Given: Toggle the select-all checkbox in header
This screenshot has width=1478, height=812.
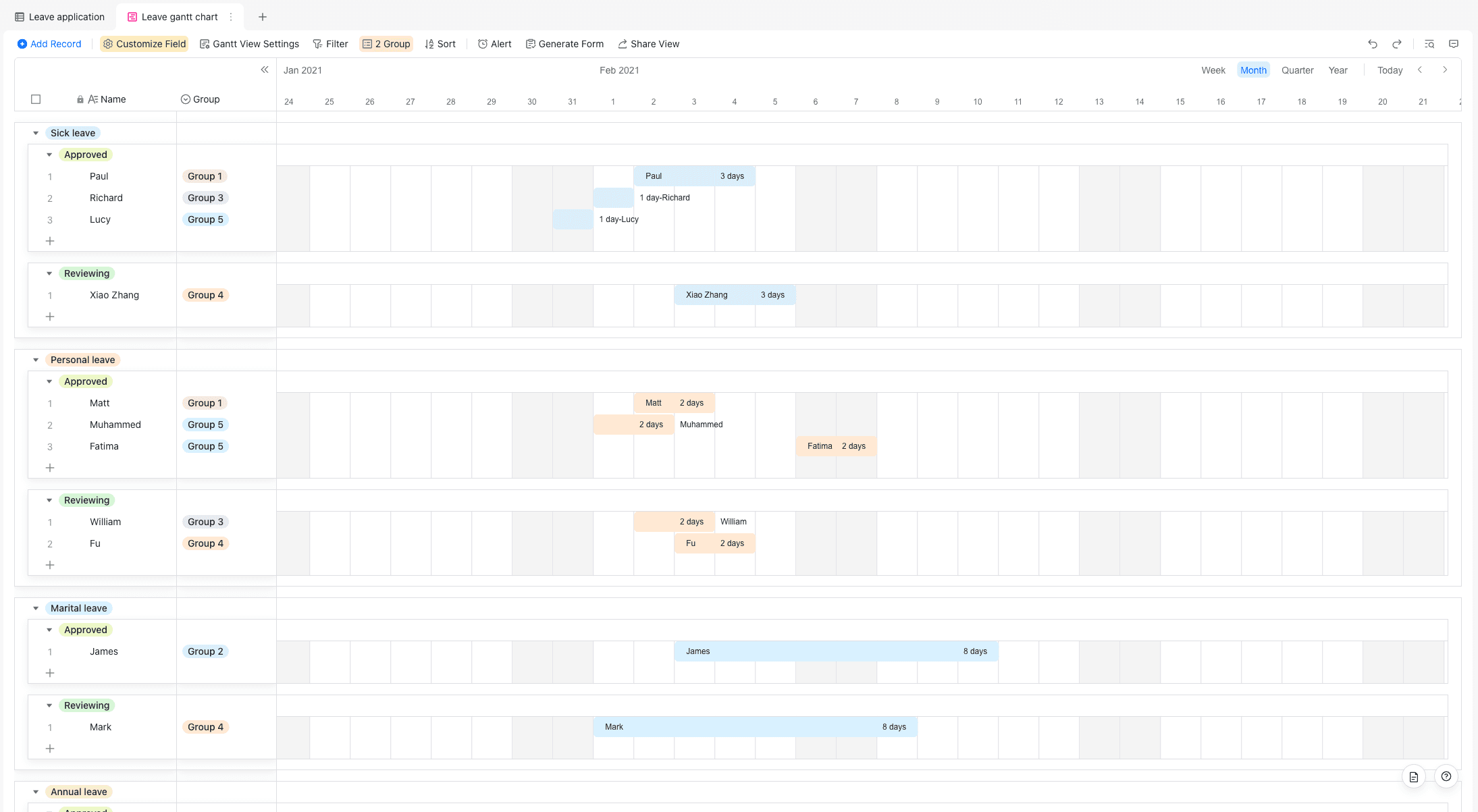Looking at the screenshot, I should click(x=36, y=99).
